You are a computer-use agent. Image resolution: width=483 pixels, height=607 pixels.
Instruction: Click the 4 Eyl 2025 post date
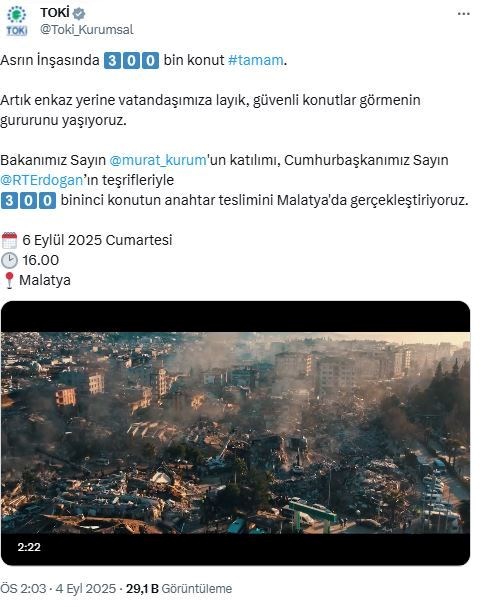[86, 589]
